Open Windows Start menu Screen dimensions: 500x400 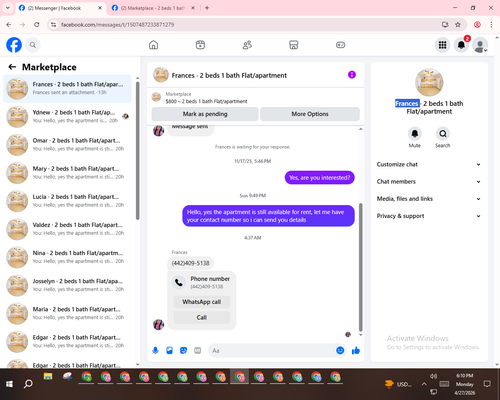coord(9,384)
